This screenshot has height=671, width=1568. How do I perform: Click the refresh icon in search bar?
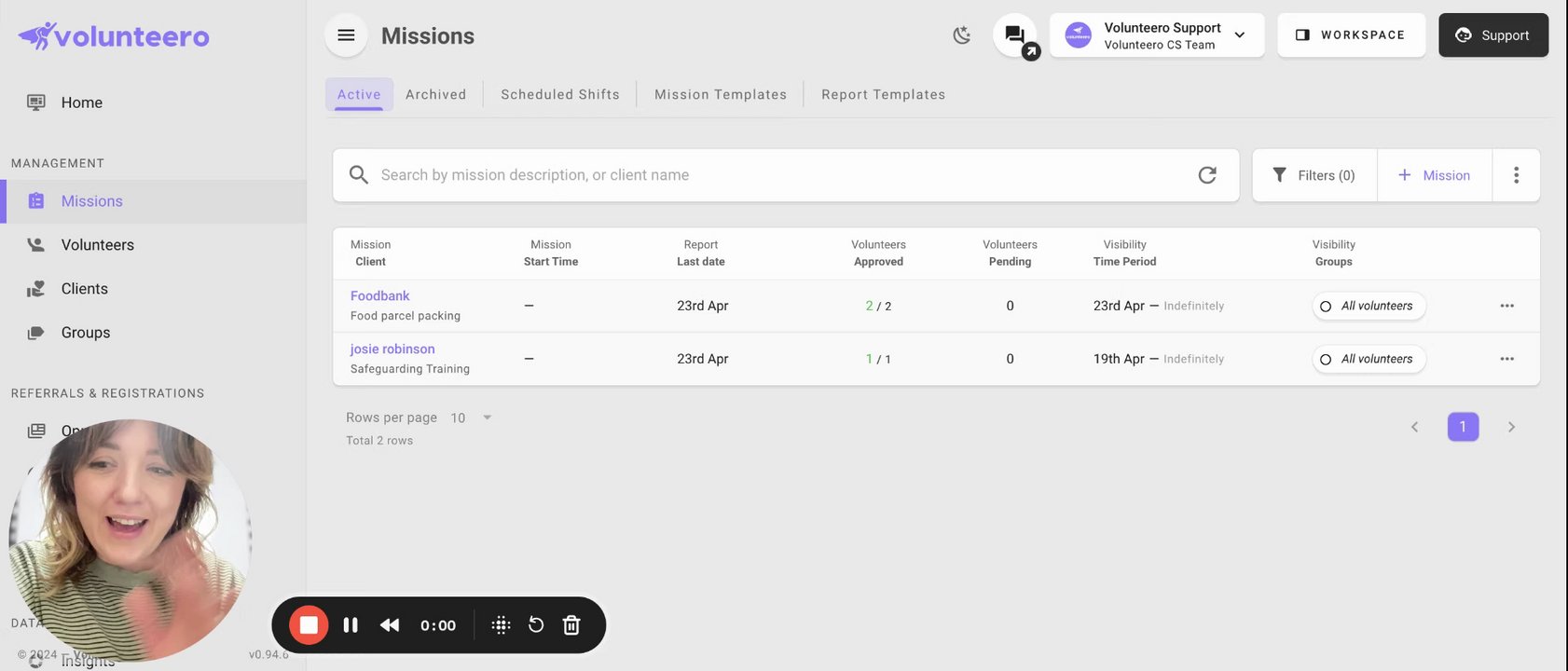1207,175
